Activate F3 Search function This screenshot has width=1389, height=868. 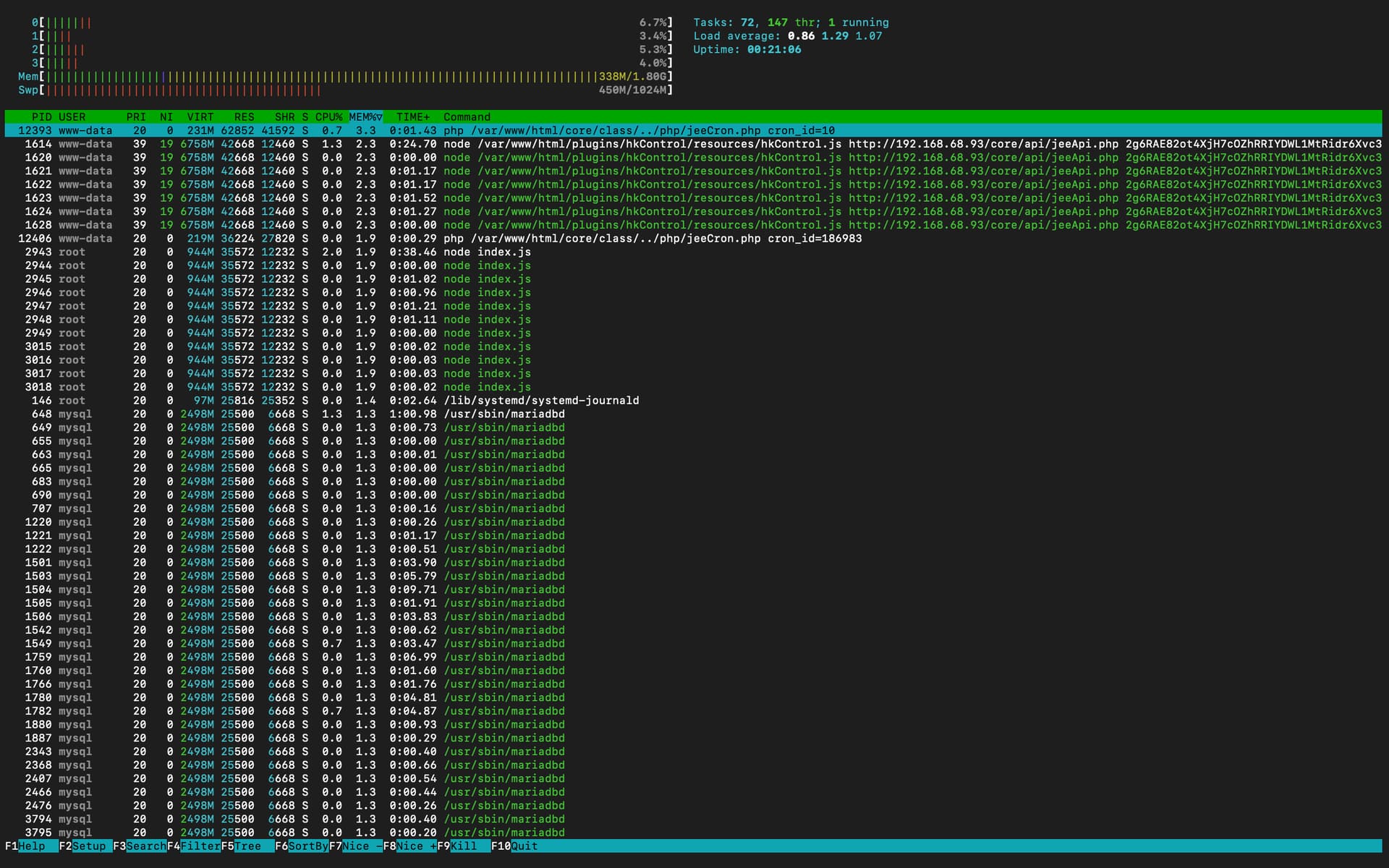(145, 846)
